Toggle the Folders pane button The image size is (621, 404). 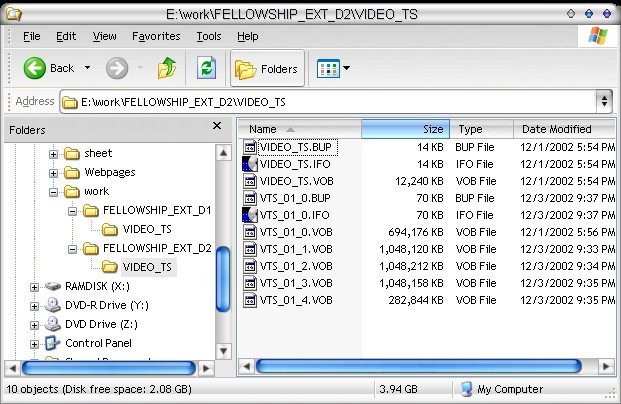point(267,69)
